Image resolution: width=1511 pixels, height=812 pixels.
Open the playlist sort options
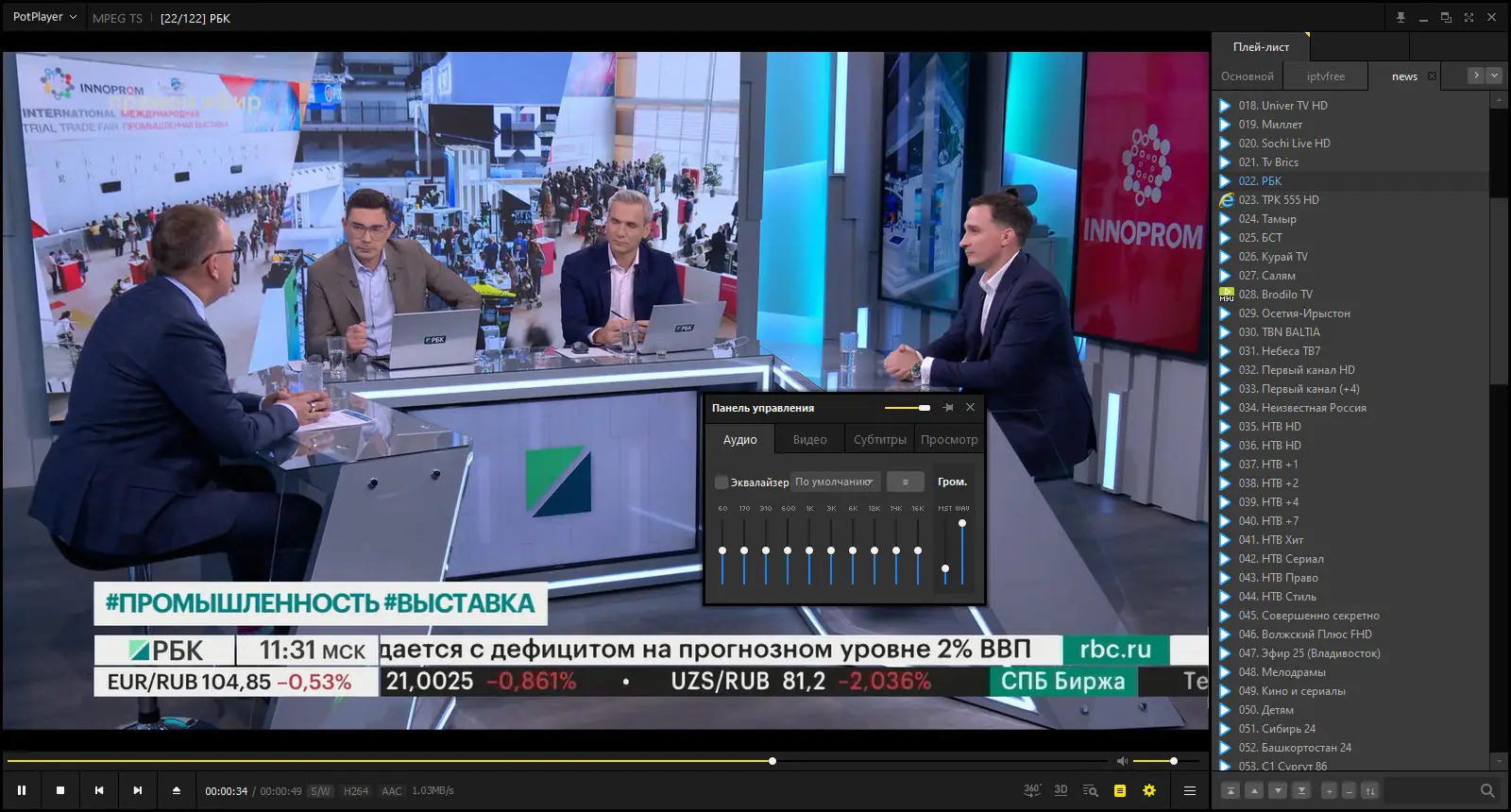[x=1370, y=790]
